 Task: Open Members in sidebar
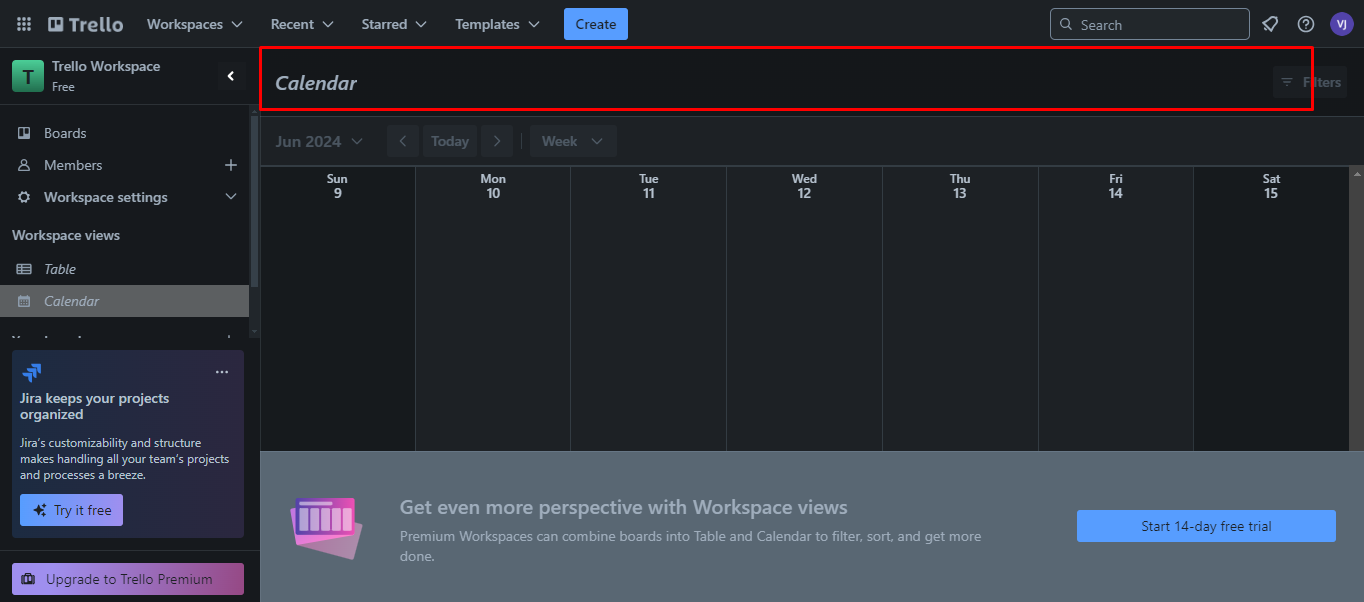(73, 165)
